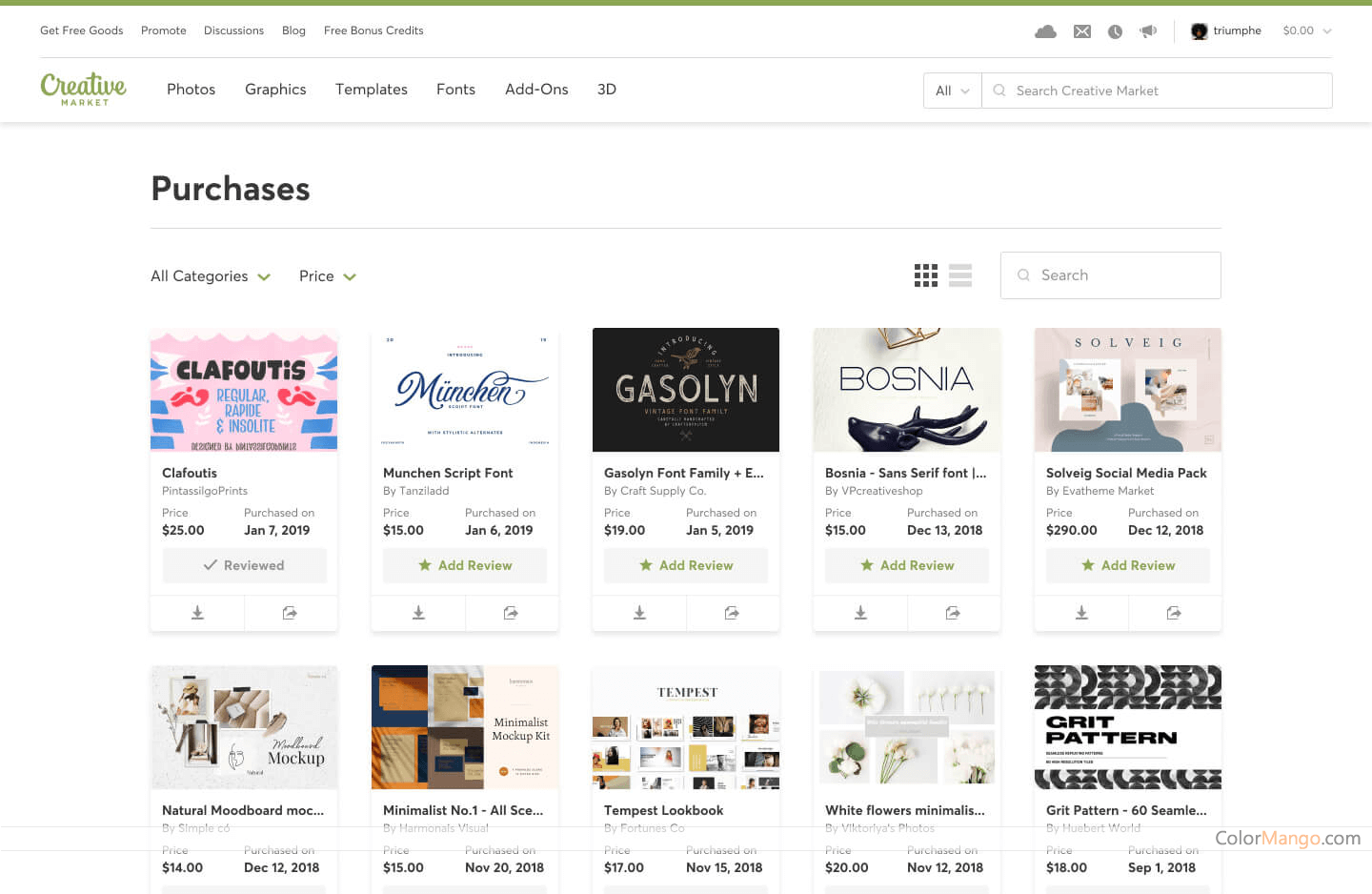Open the search scope selector labeled All
Screen dimensions: 1372x894
[x=951, y=90]
